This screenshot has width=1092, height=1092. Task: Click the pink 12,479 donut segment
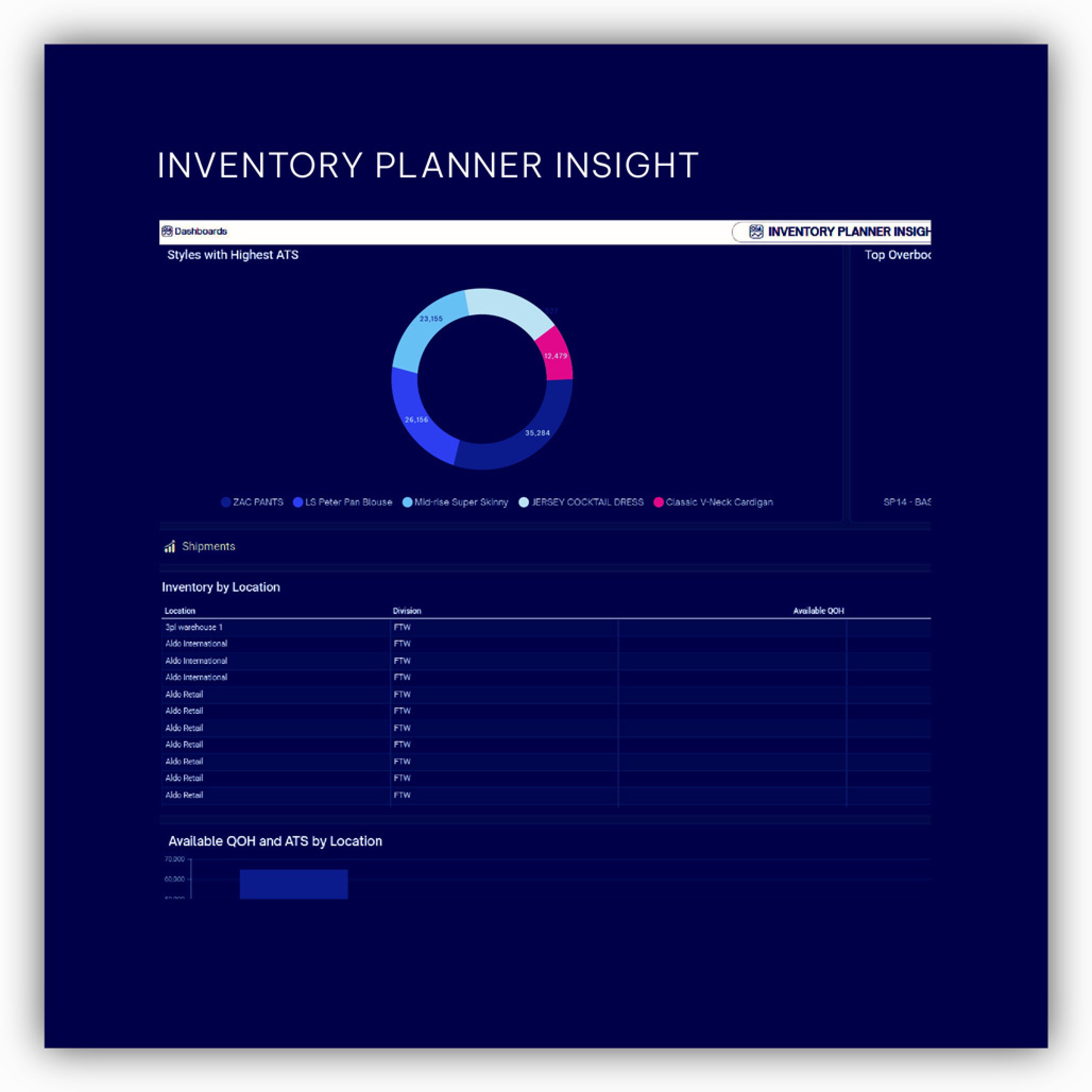(556, 356)
